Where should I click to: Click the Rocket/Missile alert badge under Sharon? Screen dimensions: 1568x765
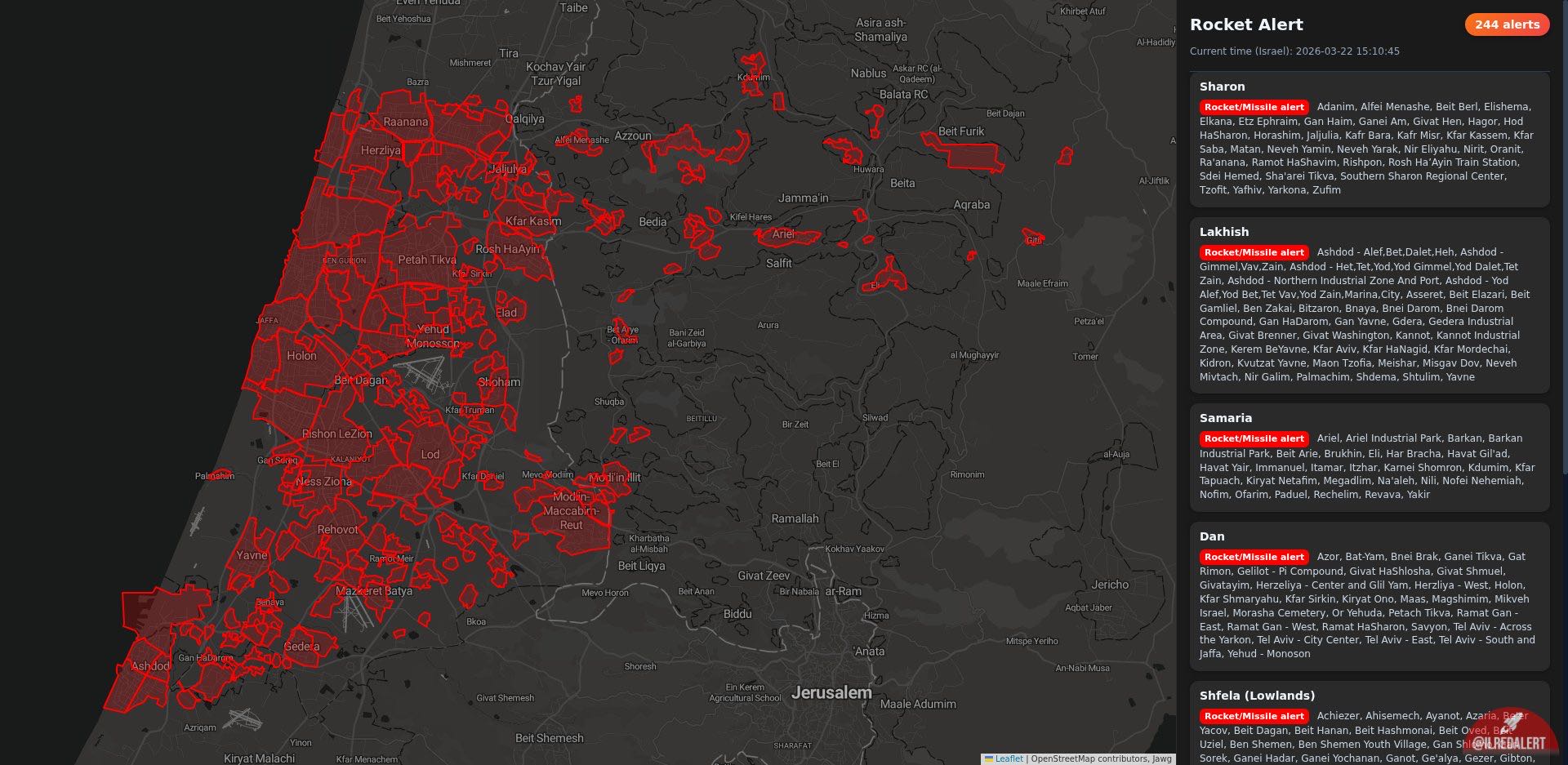1254,107
